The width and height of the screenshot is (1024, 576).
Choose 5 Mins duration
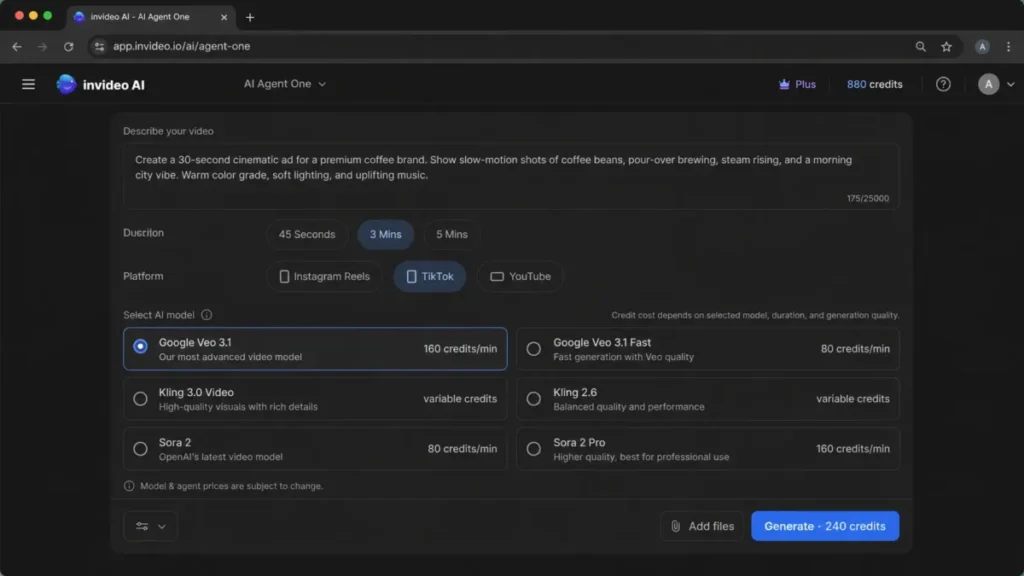[x=451, y=234]
